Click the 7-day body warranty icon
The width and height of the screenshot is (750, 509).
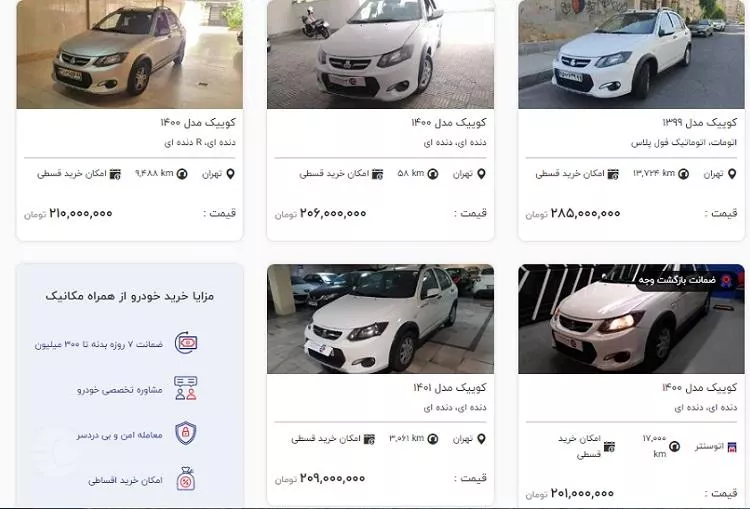tap(186, 343)
